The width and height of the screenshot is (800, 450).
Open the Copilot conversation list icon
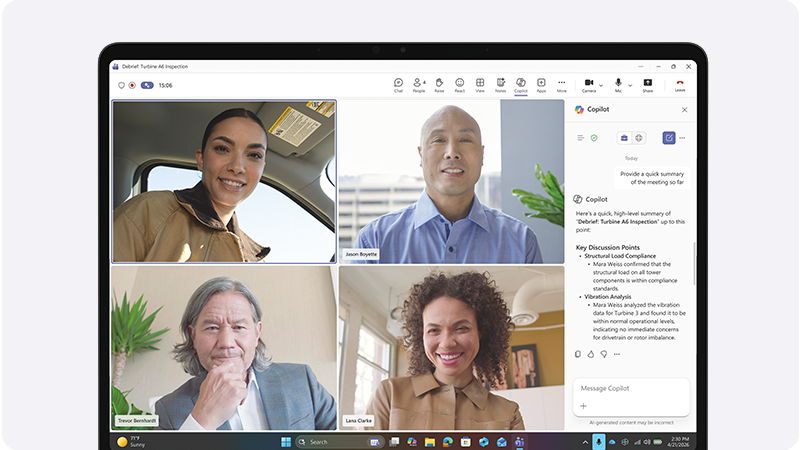click(581, 138)
